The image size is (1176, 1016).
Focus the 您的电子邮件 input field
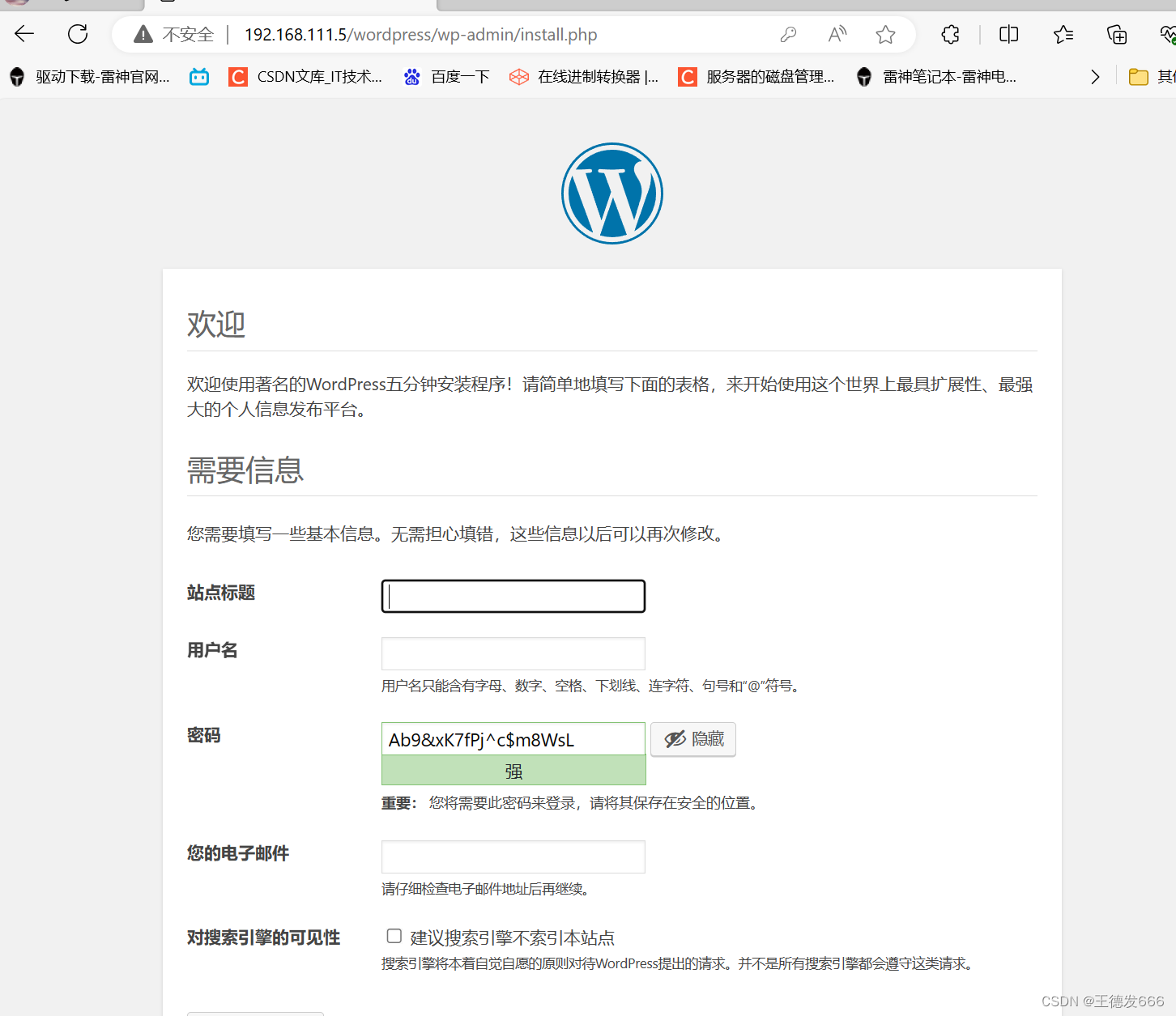pyautogui.click(x=513, y=857)
